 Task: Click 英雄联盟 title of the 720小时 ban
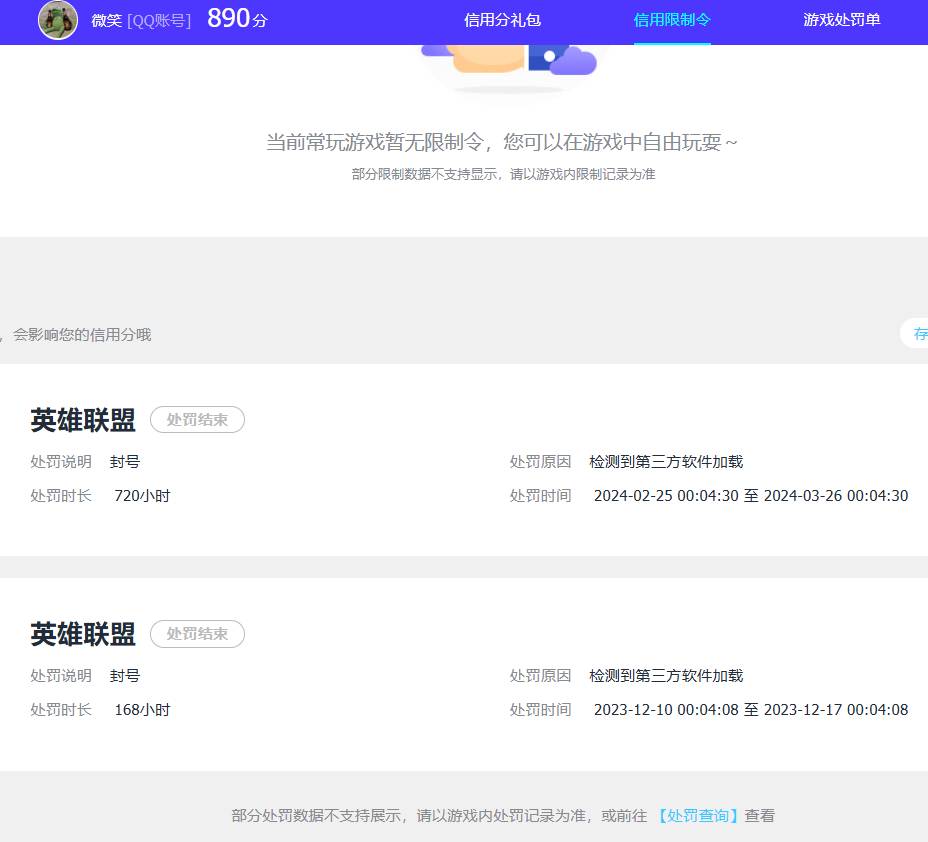pos(83,420)
